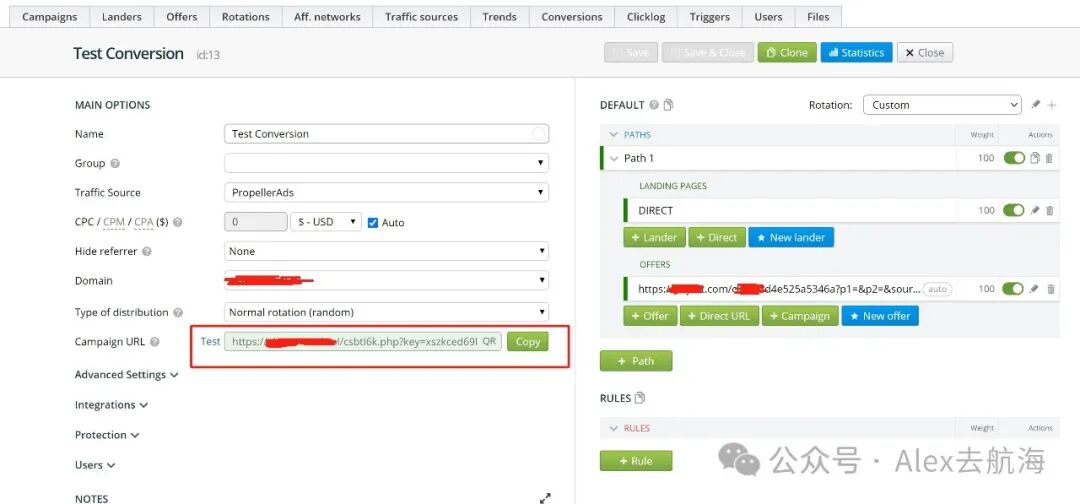The height and width of the screenshot is (504, 1080).
Task: Open the Files tab
Action: [818, 17]
